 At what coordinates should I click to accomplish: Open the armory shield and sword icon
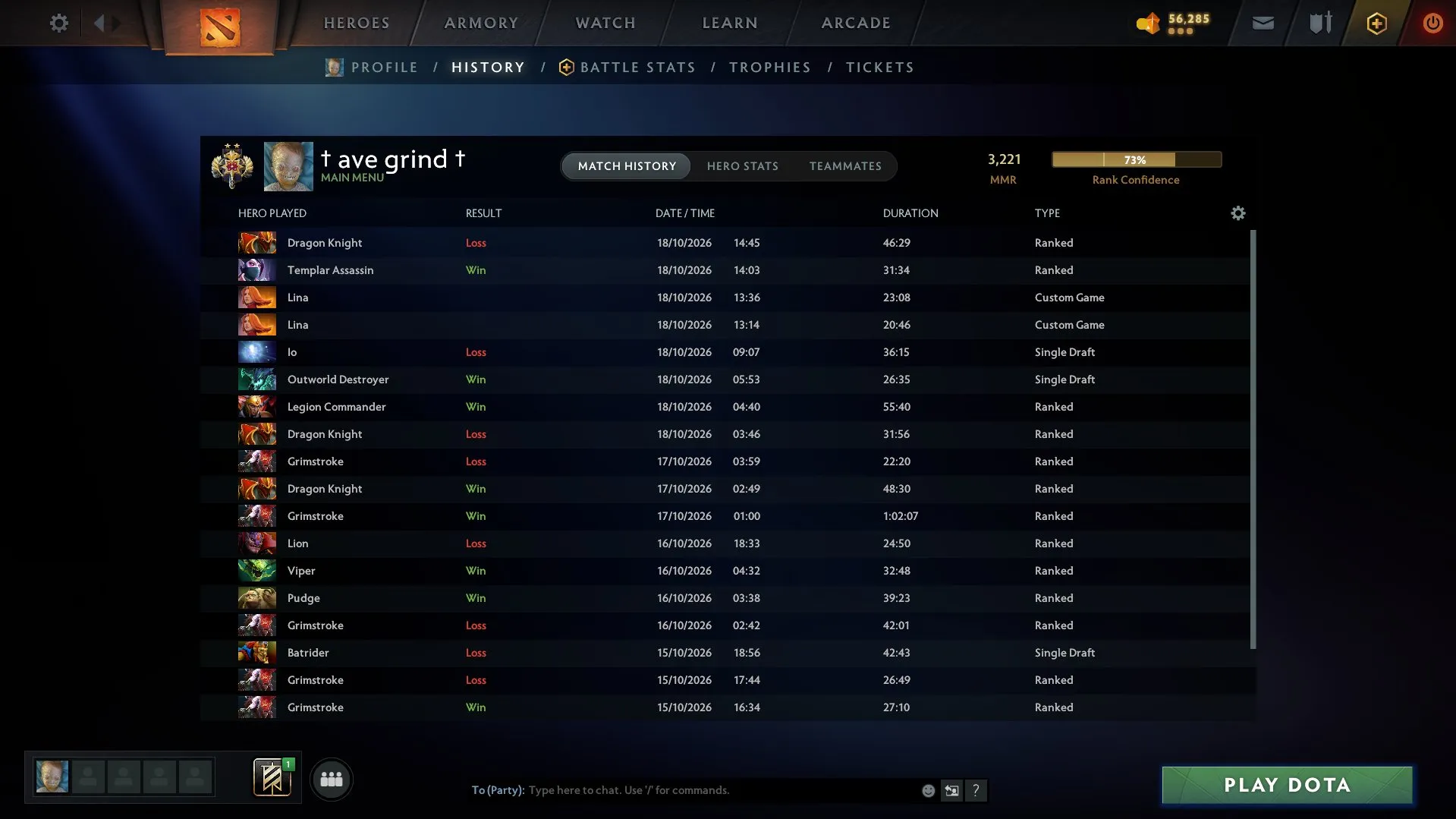1320,23
